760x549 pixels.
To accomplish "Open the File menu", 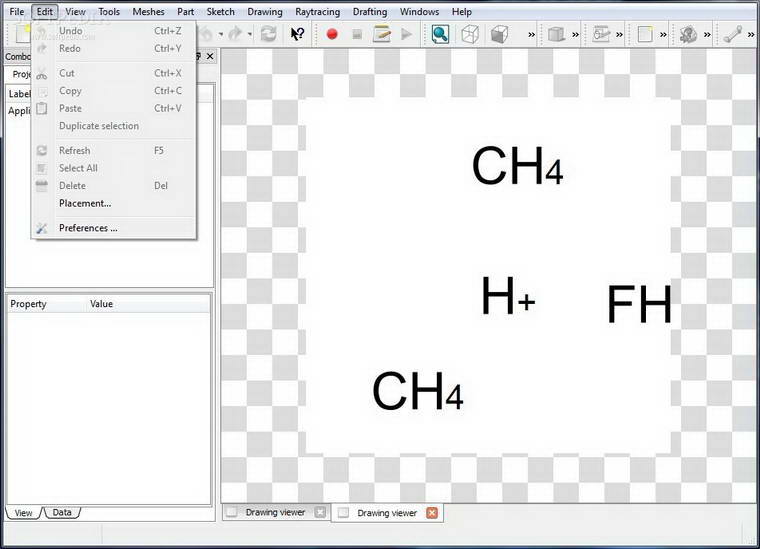I will pyautogui.click(x=17, y=12).
